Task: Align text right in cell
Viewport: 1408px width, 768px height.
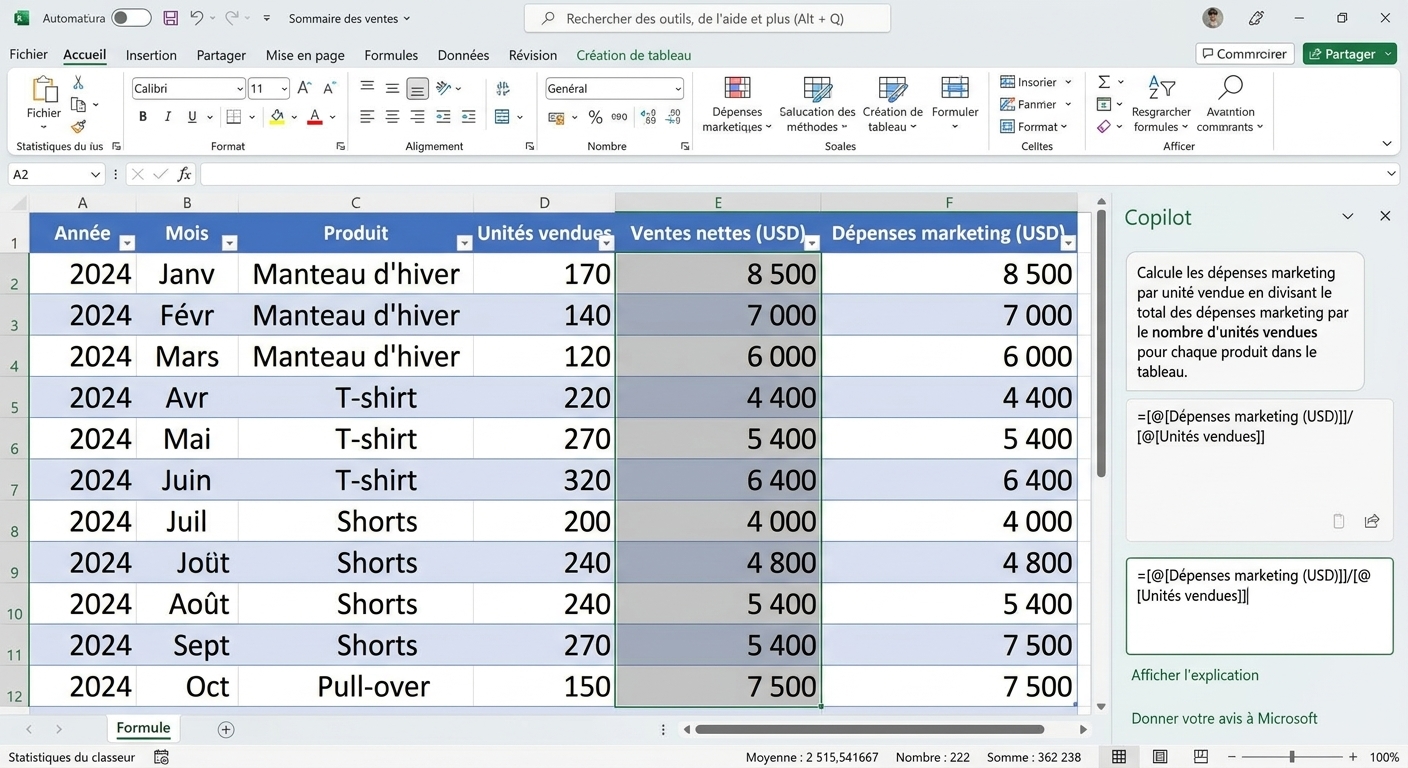Action: point(417,117)
